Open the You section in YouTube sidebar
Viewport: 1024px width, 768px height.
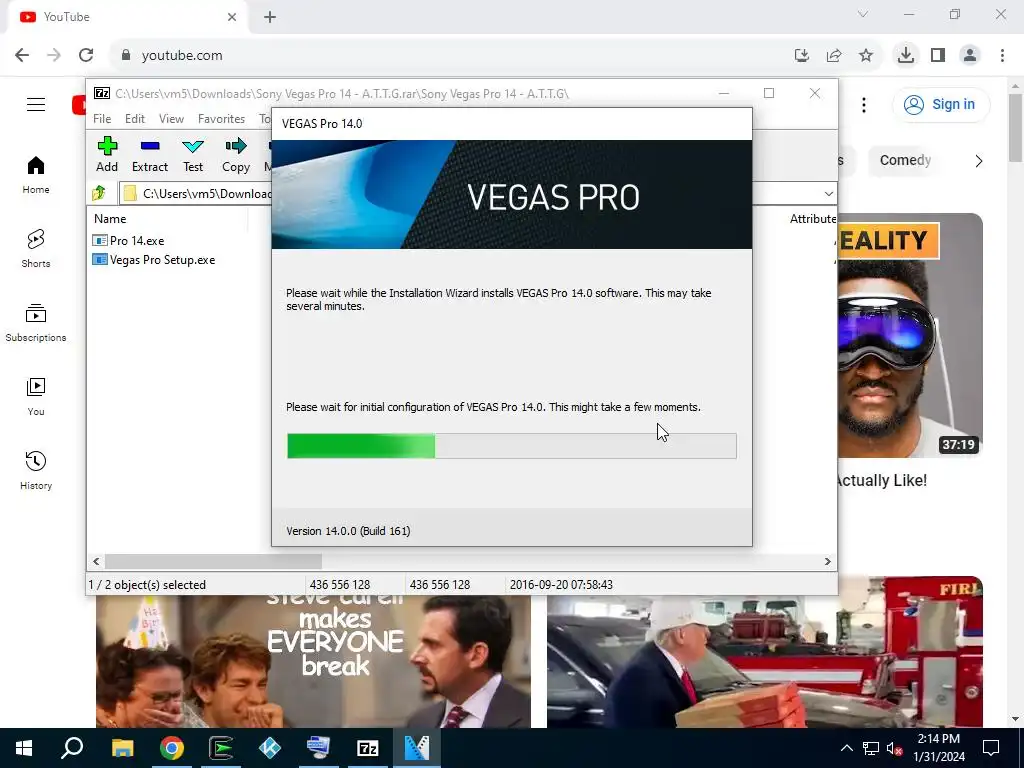pos(36,396)
